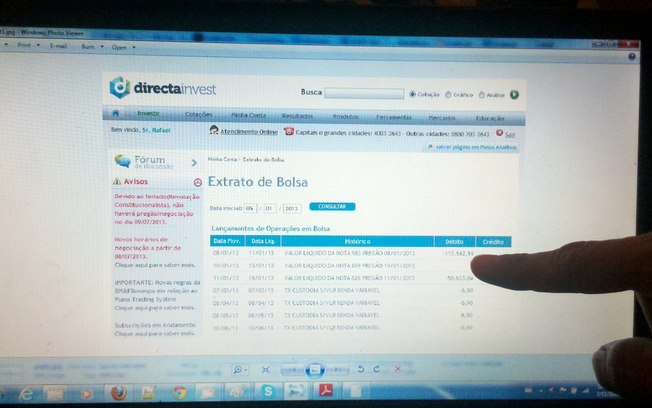This screenshot has width=652, height=408.
Task: Click the Atendimento Online link
Action: pos(249,132)
